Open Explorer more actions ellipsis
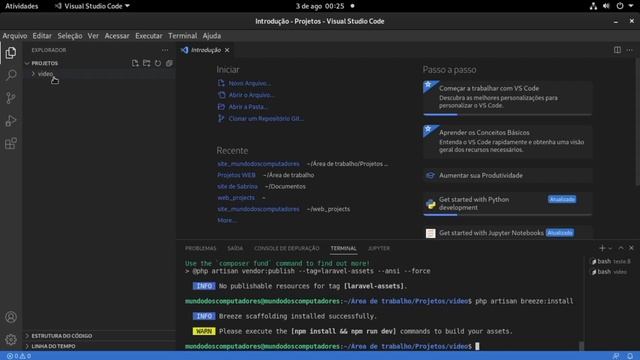 pos(165,50)
